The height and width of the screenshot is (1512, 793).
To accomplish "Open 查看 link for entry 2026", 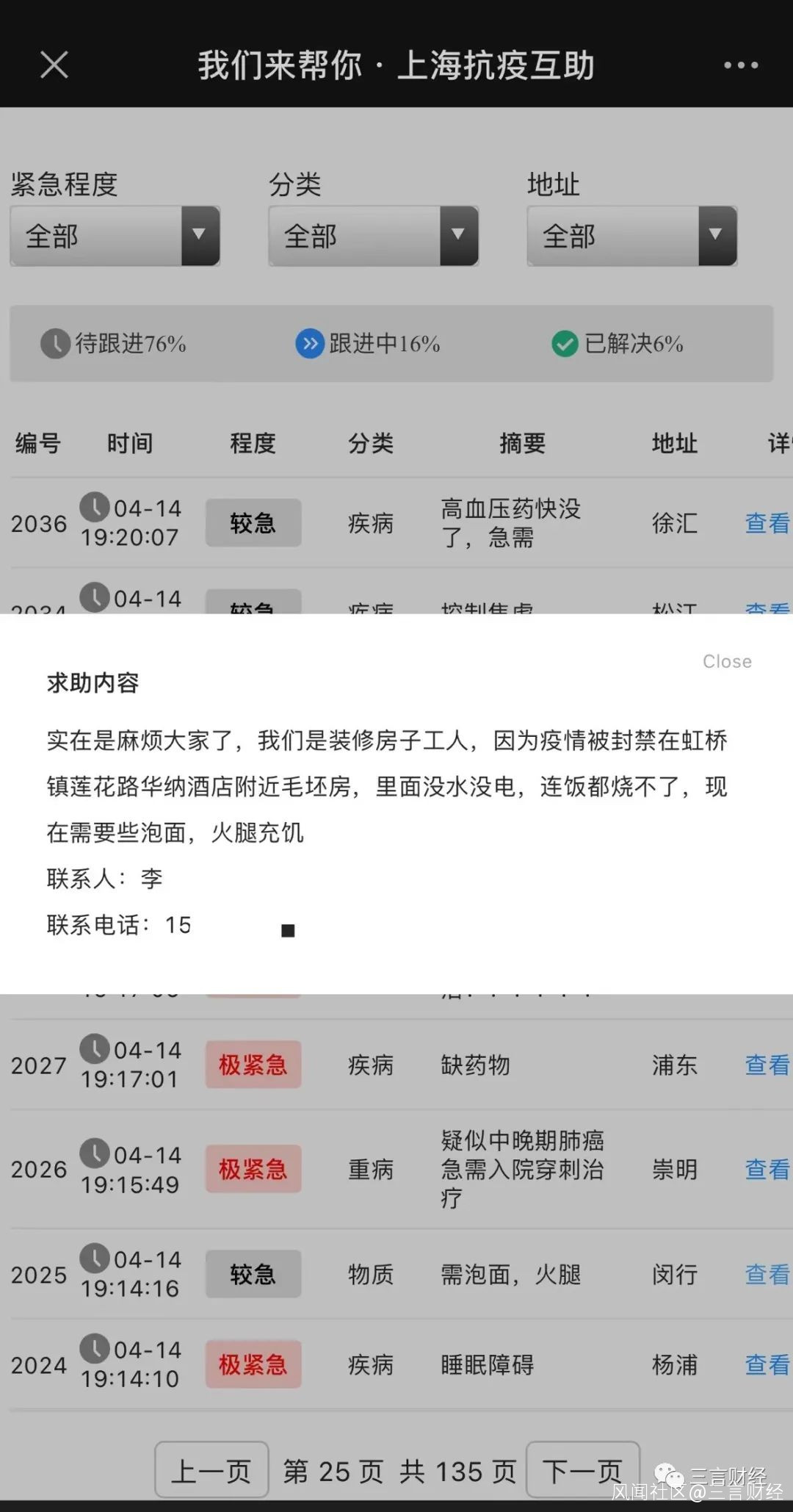I will (x=767, y=1169).
